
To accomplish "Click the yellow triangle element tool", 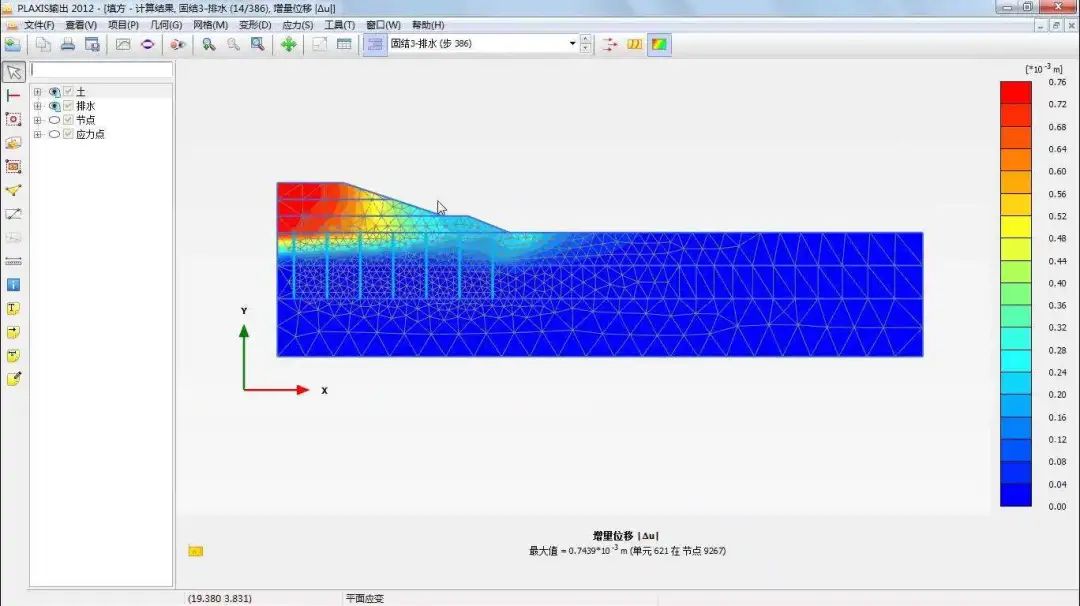I will pos(13,190).
